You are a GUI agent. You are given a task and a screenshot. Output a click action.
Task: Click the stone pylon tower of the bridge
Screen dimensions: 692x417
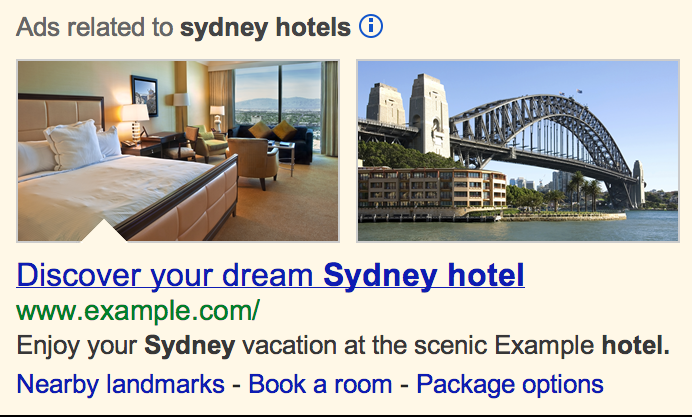pos(427,116)
